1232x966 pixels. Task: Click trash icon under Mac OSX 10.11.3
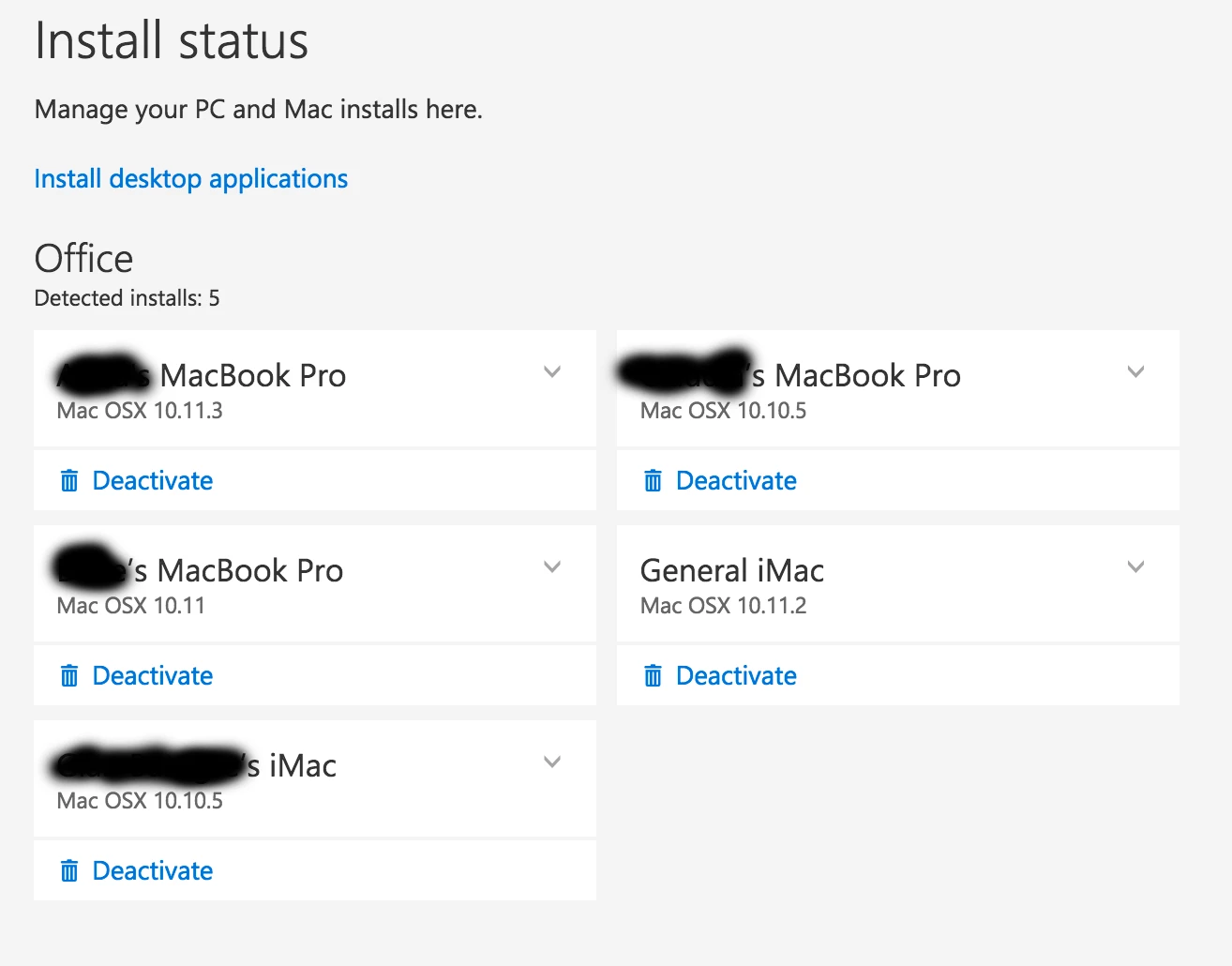click(x=69, y=480)
